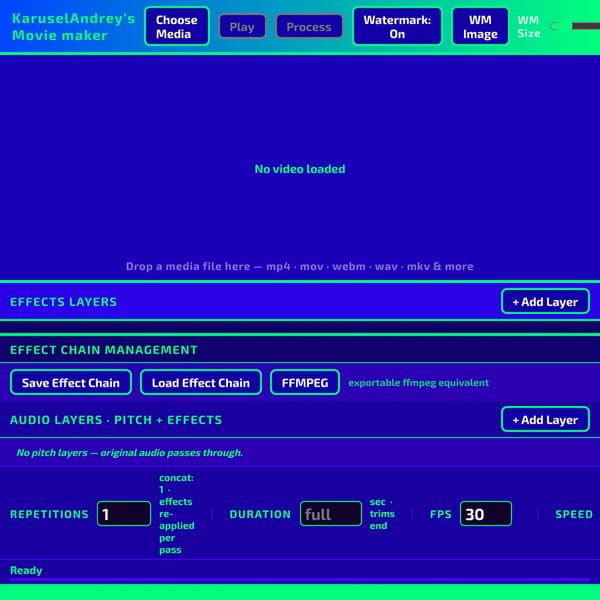Click the 'concat: 1 · effects re-applied' hint

pyautogui.click(x=176, y=514)
